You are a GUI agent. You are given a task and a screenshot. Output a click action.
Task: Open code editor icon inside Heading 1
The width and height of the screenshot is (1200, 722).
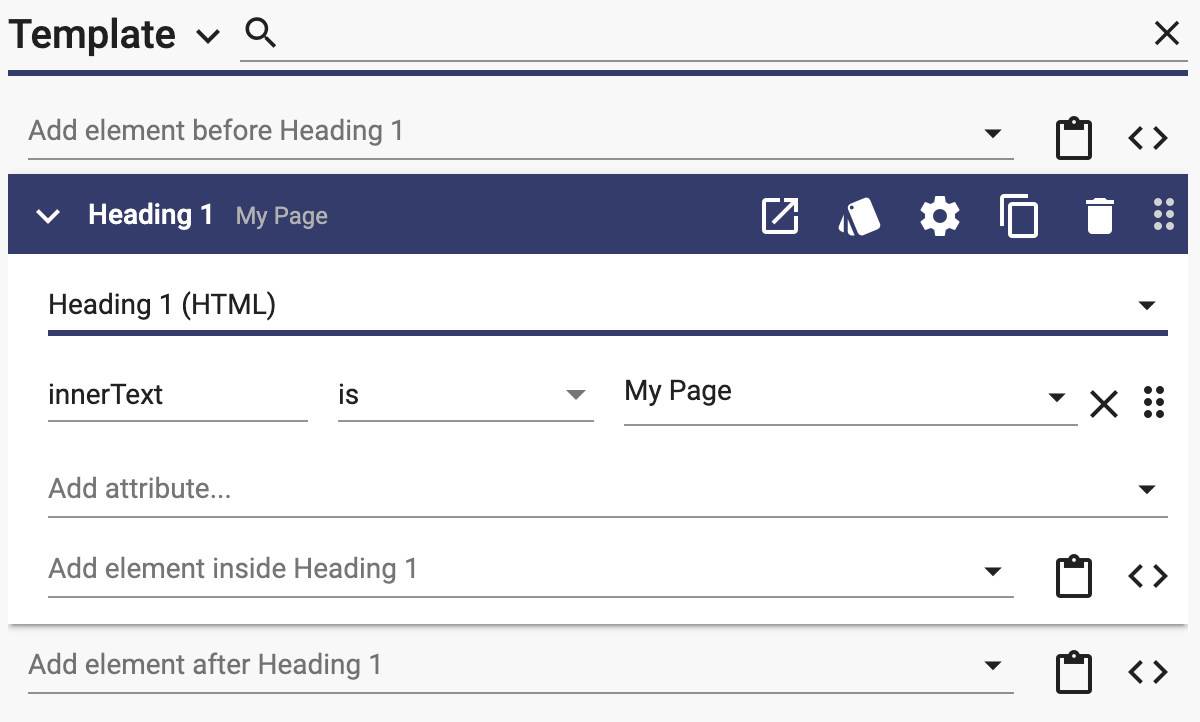click(1147, 576)
